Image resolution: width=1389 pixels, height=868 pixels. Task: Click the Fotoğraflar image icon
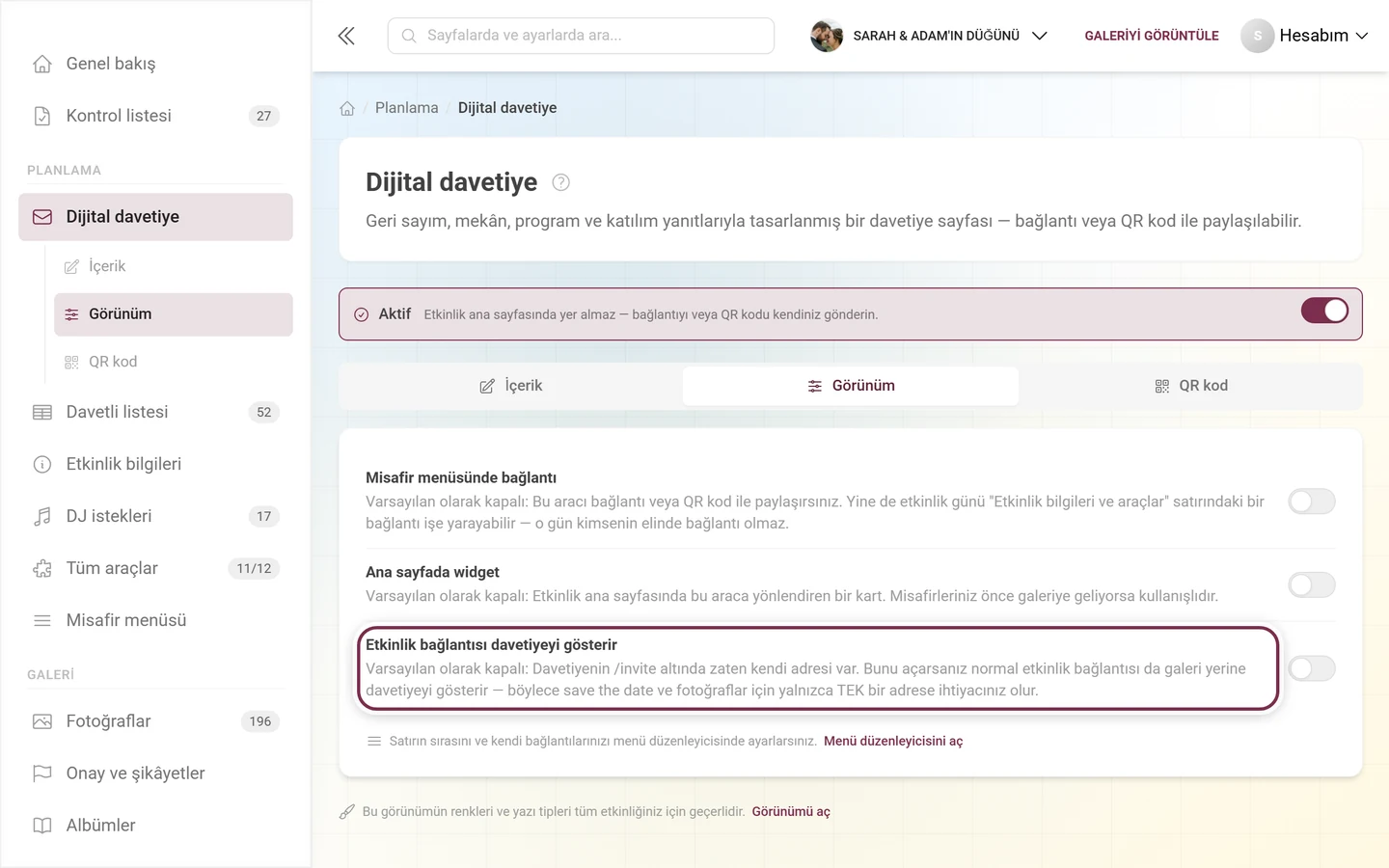[42, 721]
